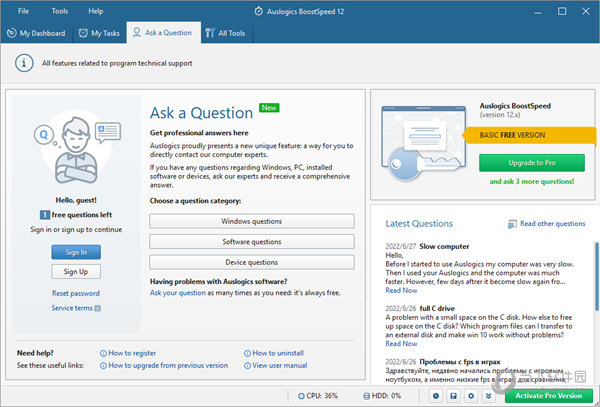Click the CPU usage status indicator
Image resolution: width=600 pixels, height=407 pixels.
318,396
